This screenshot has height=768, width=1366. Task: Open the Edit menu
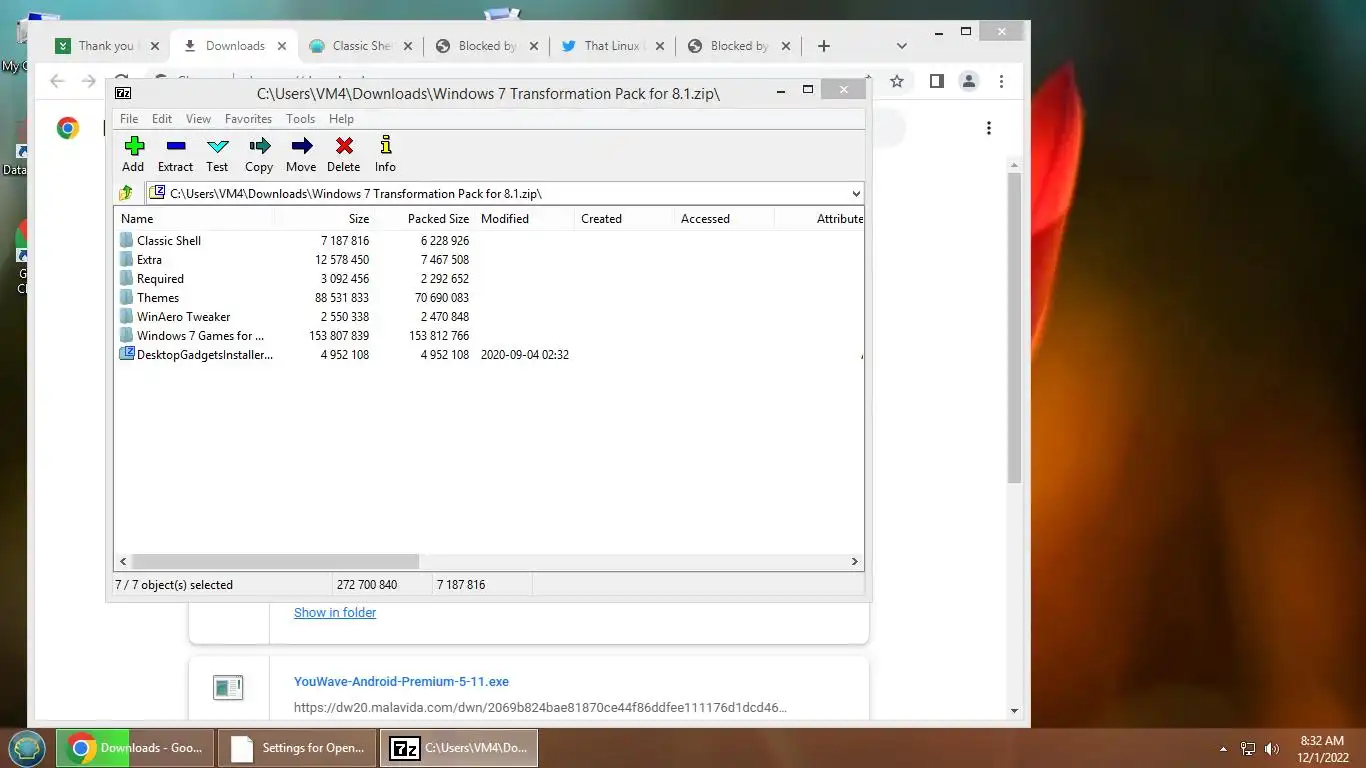tap(162, 118)
